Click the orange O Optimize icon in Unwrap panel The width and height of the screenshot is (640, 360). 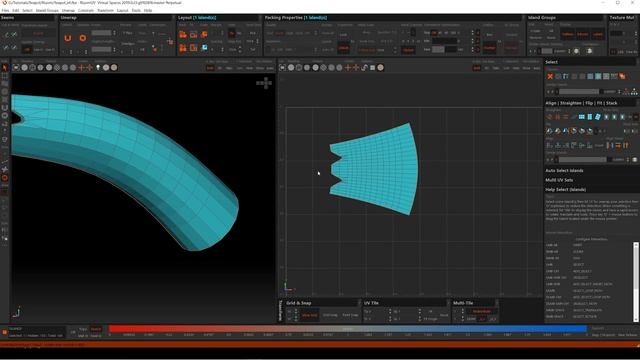point(83,38)
